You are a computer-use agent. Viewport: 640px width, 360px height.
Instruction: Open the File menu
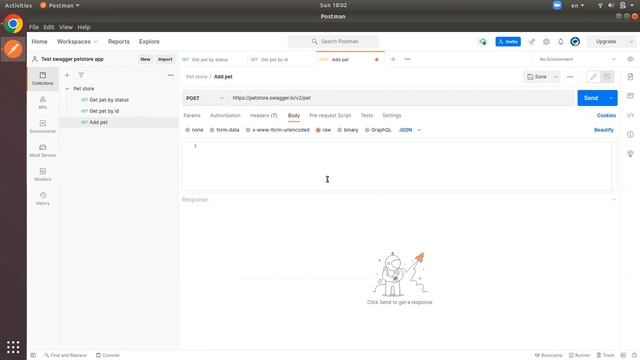pos(34,27)
